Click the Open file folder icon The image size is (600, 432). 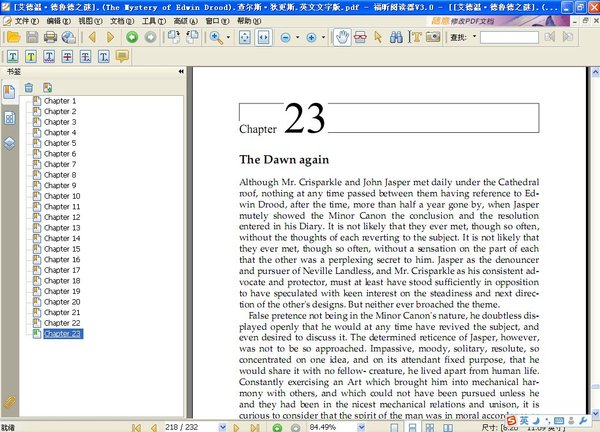click(x=14, y=37)
